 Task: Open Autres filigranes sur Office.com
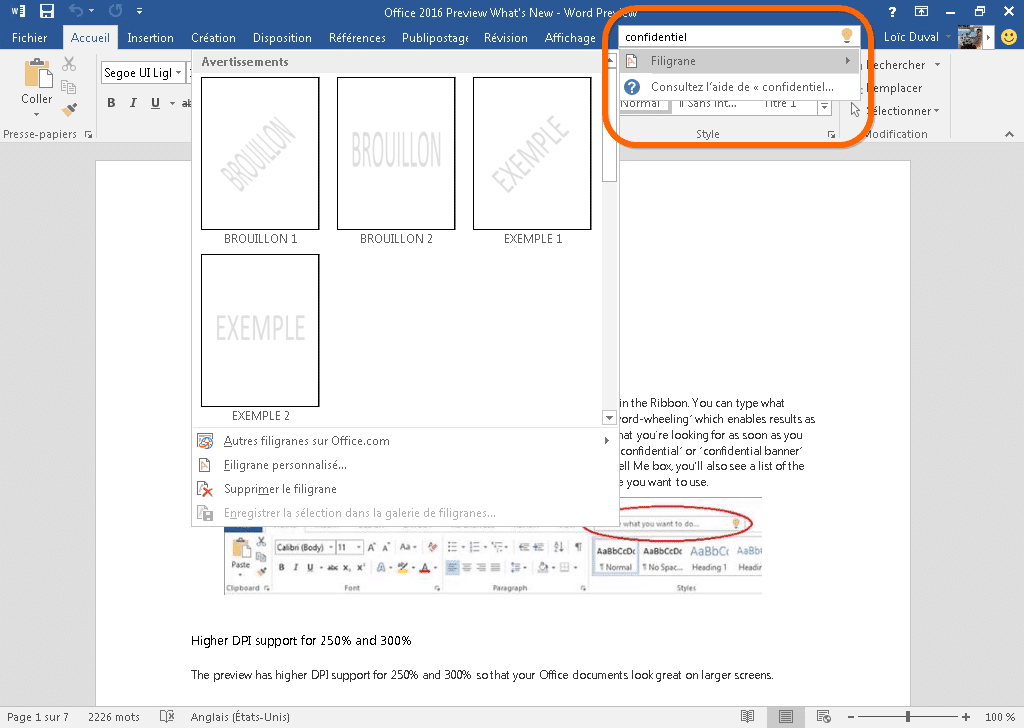coord(404,441)
